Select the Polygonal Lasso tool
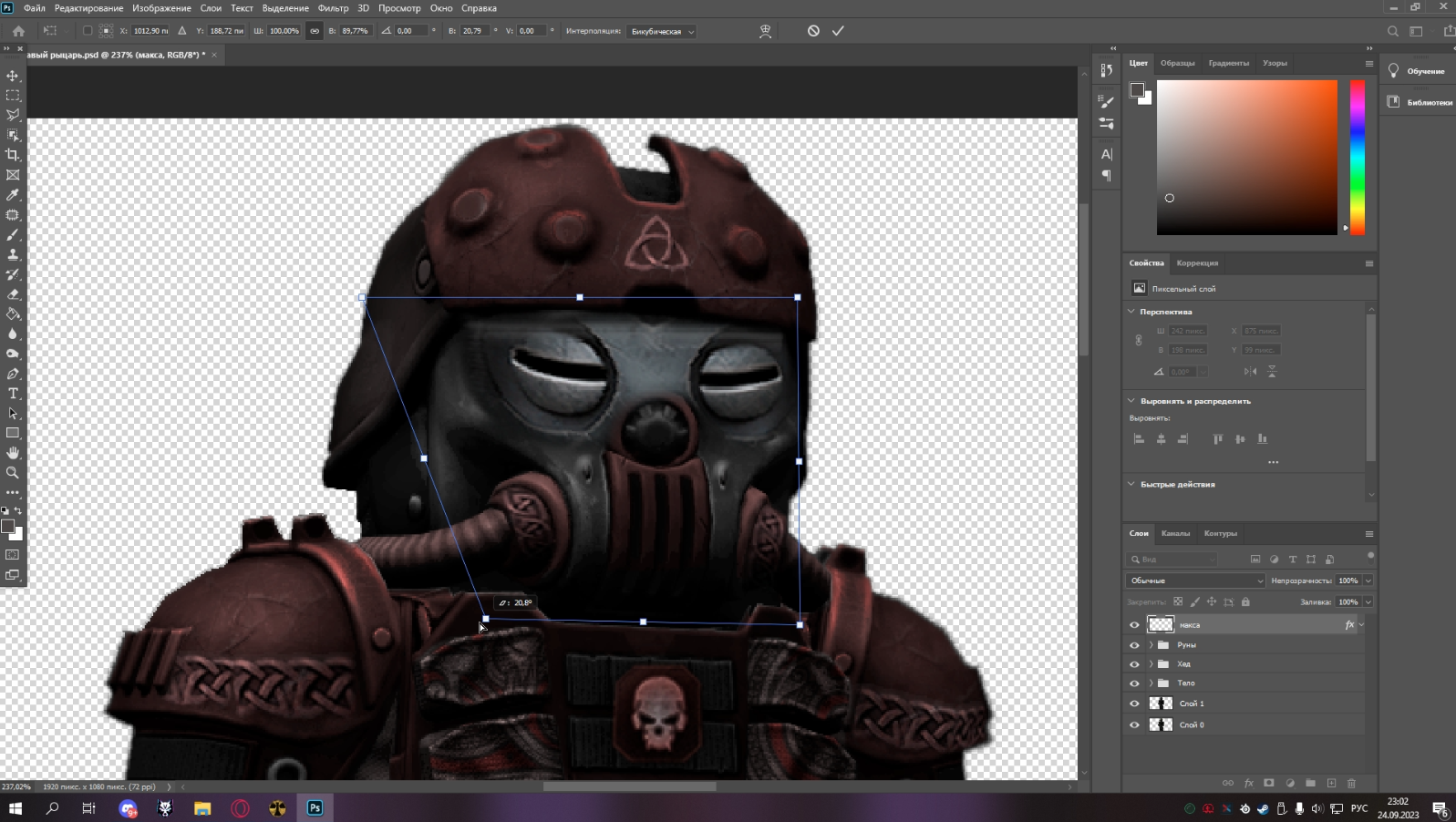This screenshot has width=1456, height=822. pos(13,115)
